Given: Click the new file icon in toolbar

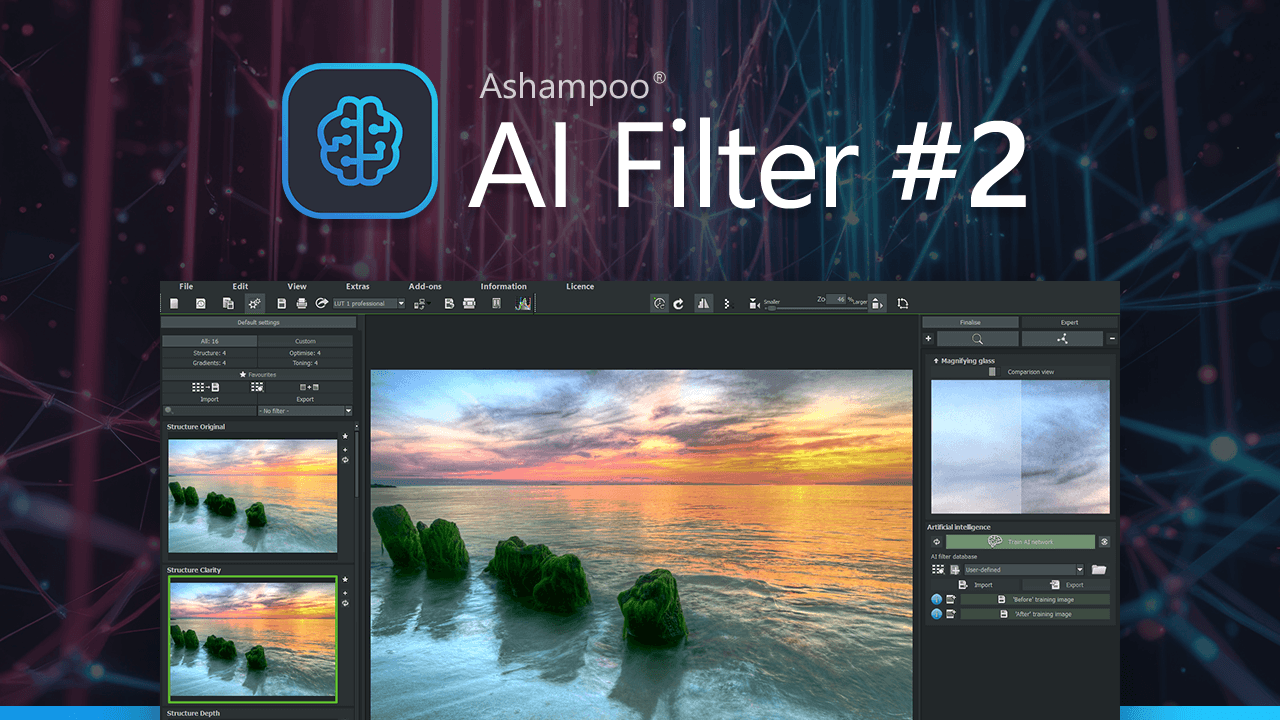Looking at the screenshot, I should pos(174,303).
